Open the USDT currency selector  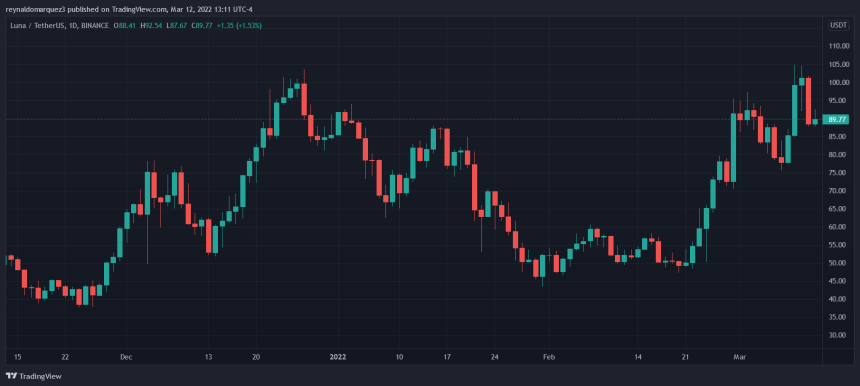click(x=837, y=25)
